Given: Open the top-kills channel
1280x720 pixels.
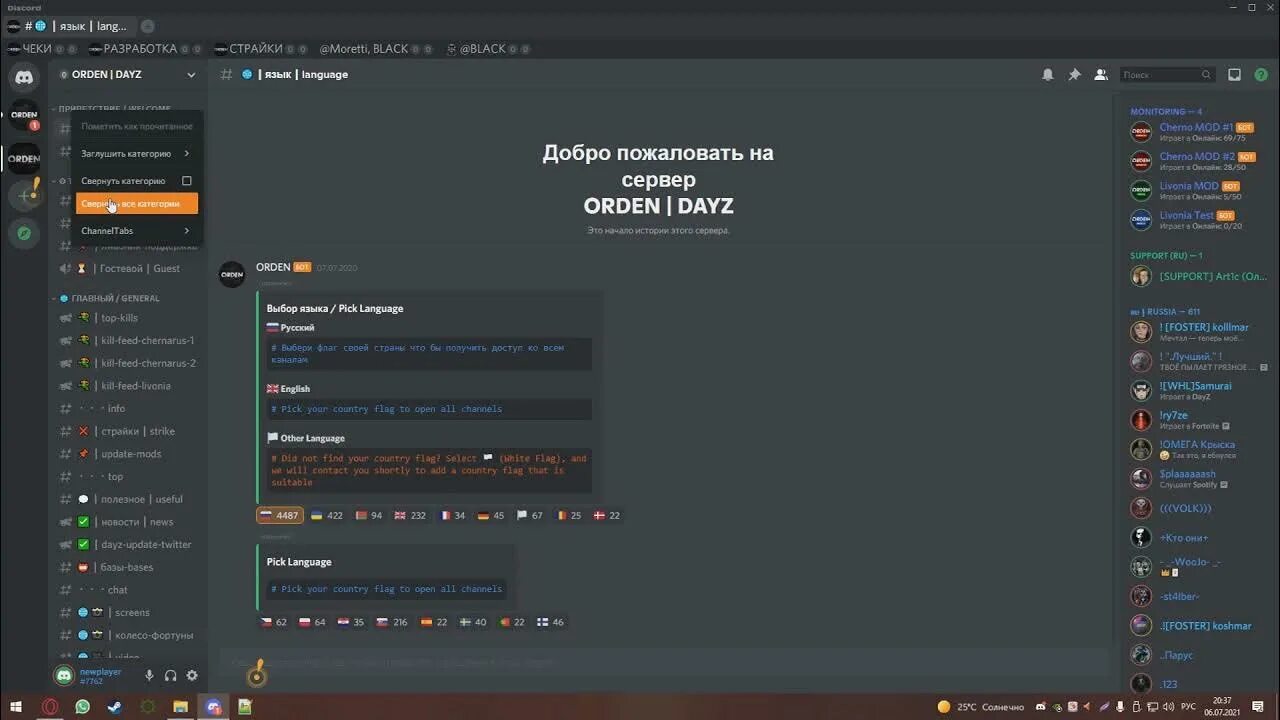Looking at the screenshot, I should (x=130, y=318).
